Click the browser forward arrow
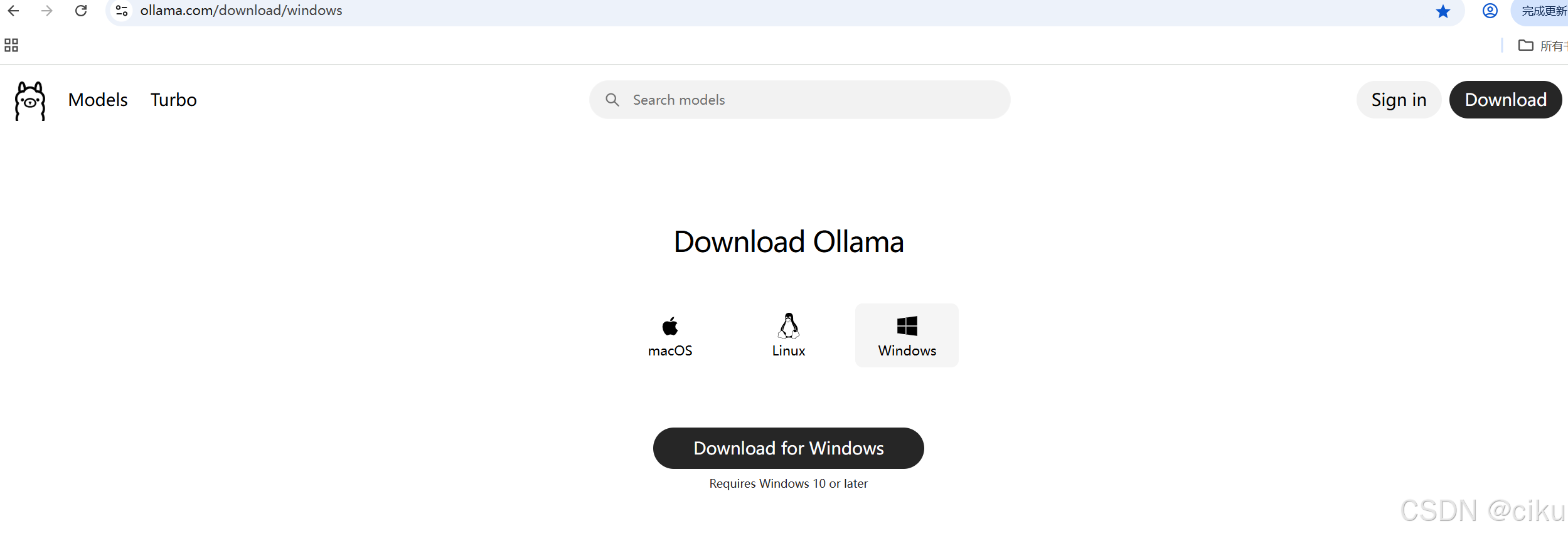 [47, 11]
